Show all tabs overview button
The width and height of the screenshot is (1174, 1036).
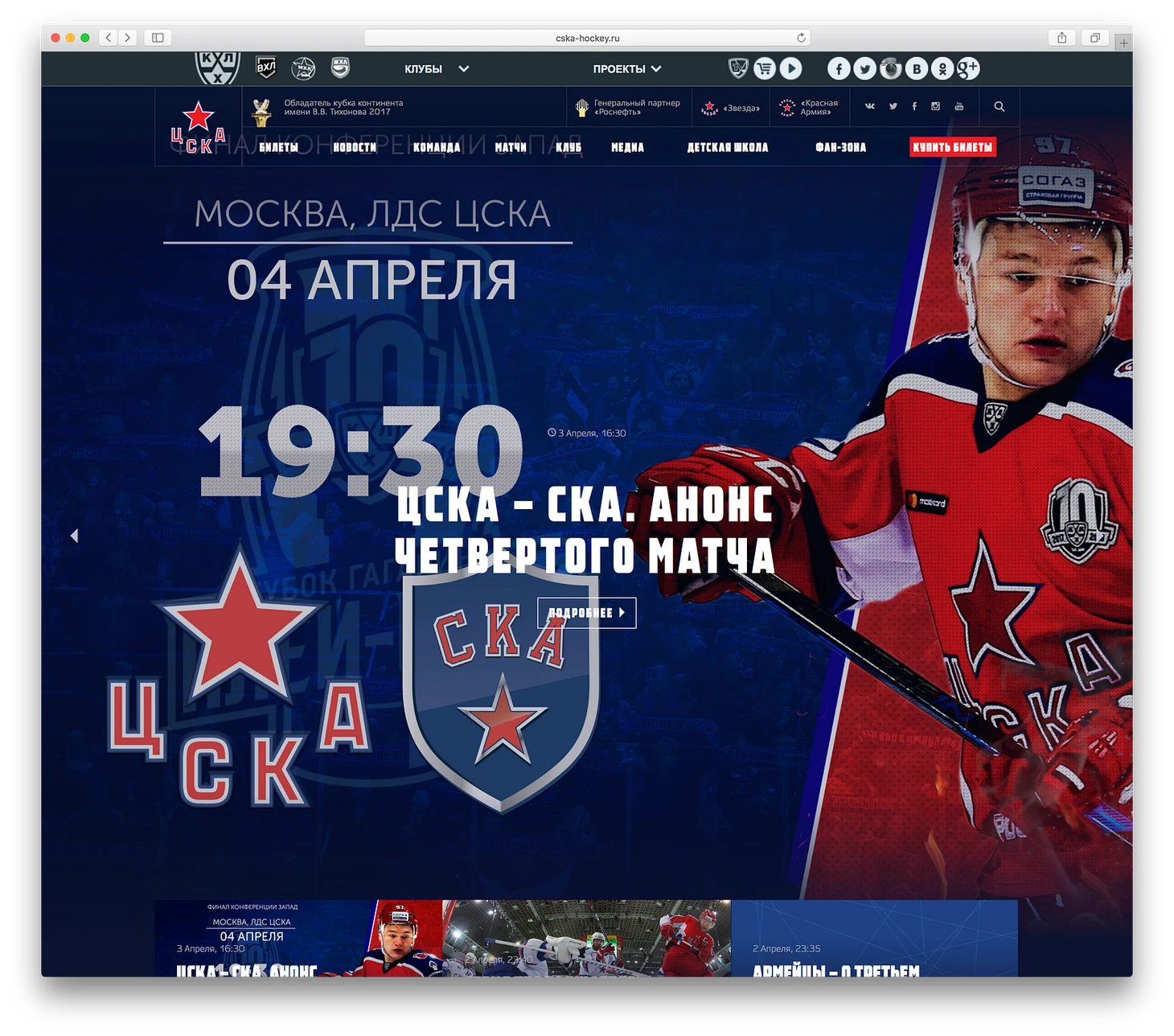(1095, 38)
